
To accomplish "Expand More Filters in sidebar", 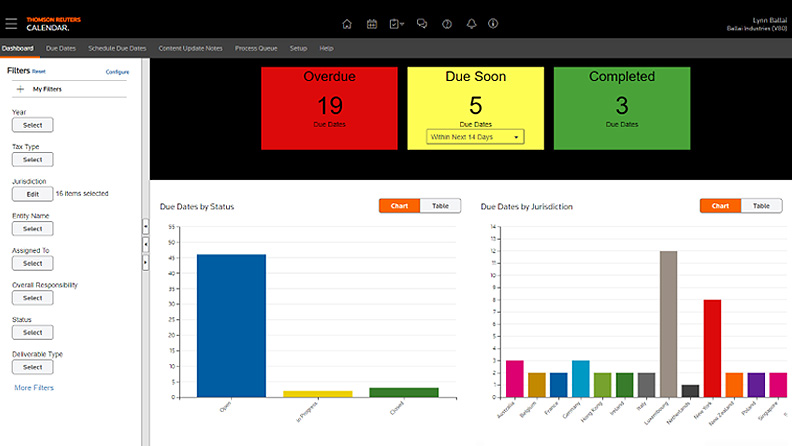I will (34, 387).
